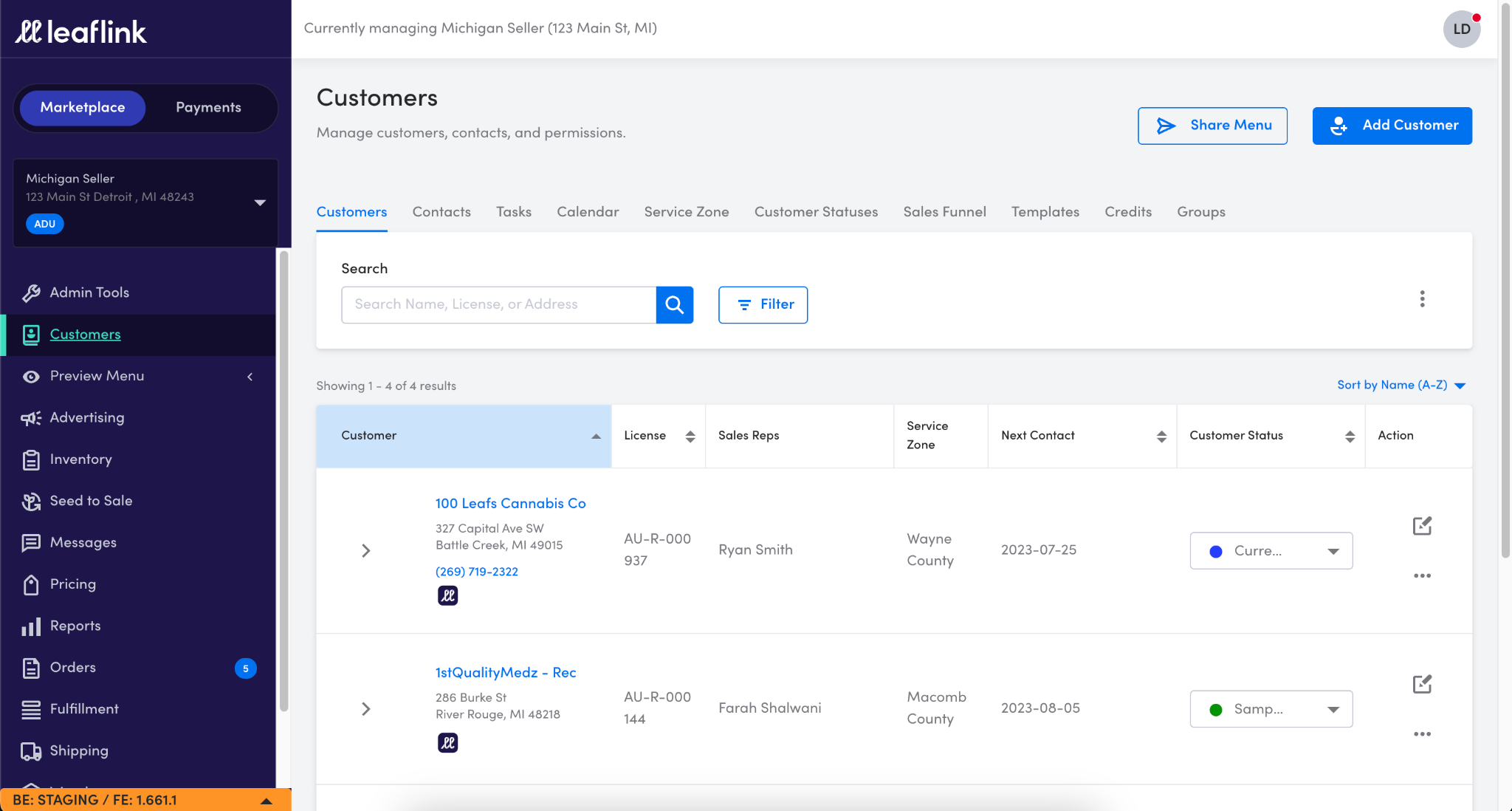Click the Shipping truck icon

(x=31, y=751)
